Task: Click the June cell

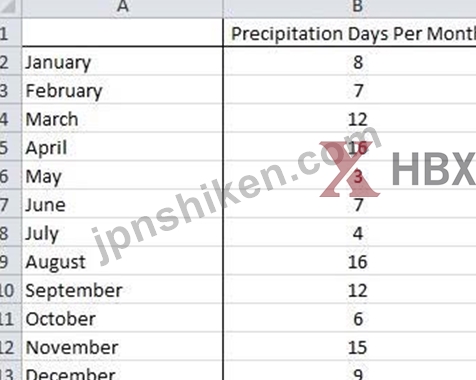Action: tap(122, 204)
